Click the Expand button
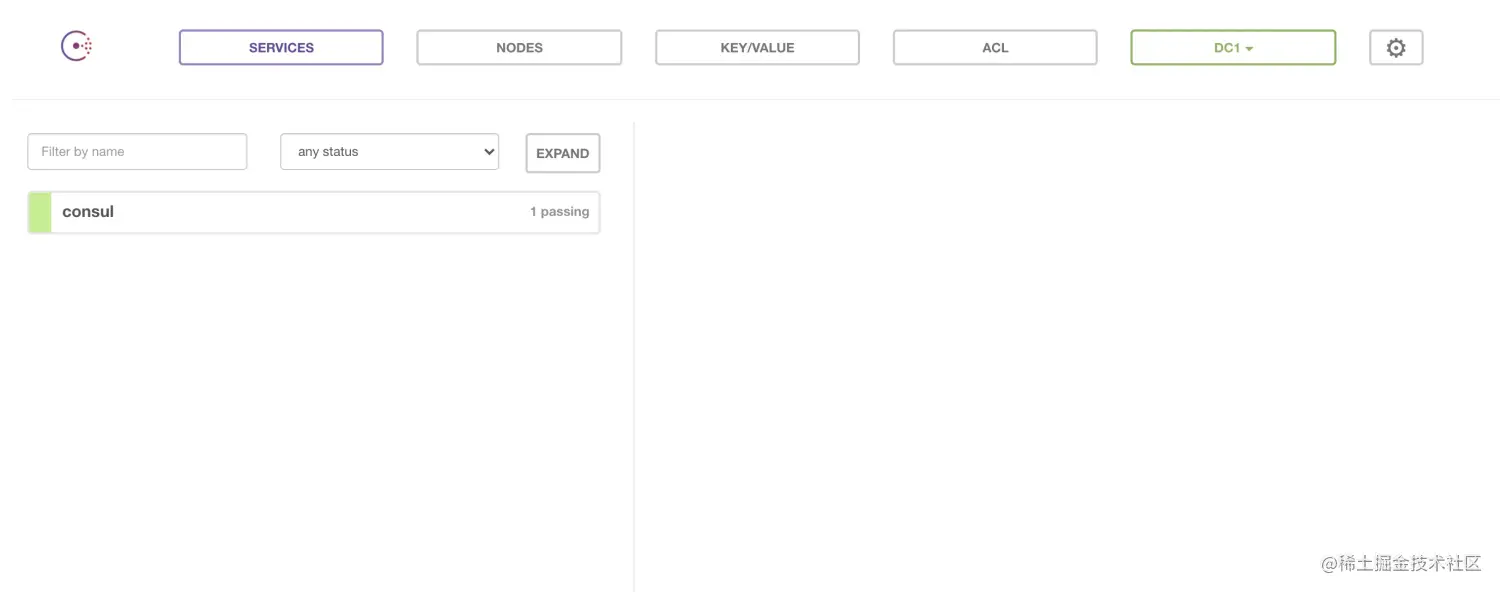Screen dimensions: 1500x592 pyautogui.click(x=563, y=153)
